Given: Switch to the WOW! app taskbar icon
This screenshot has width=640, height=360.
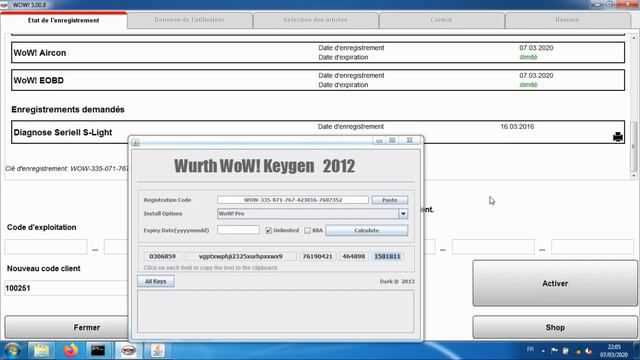Looking at the screenshot, I should [128, 350].
